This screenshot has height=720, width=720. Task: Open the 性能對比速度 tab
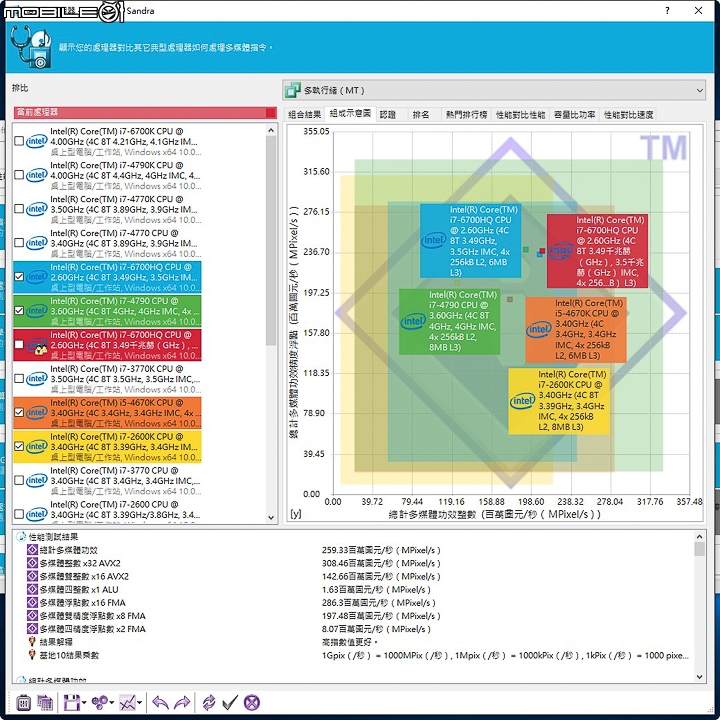pos(628,114)
